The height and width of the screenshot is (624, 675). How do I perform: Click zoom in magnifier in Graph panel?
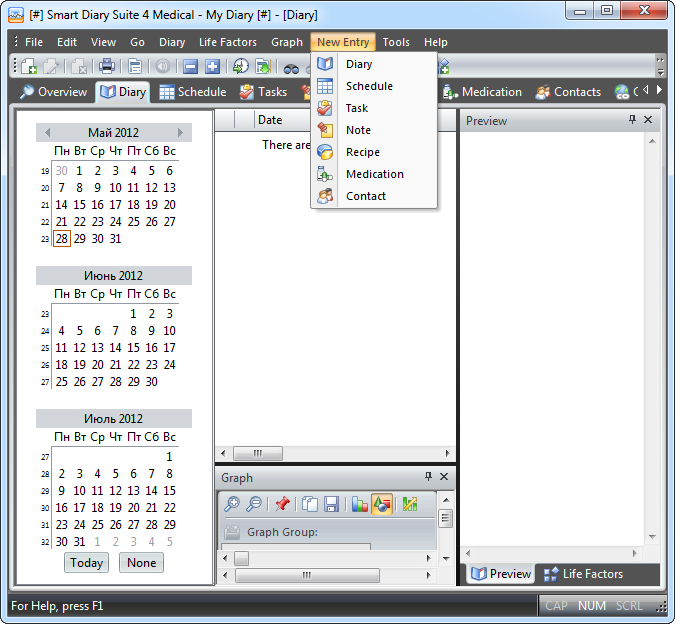pos(232,504)
